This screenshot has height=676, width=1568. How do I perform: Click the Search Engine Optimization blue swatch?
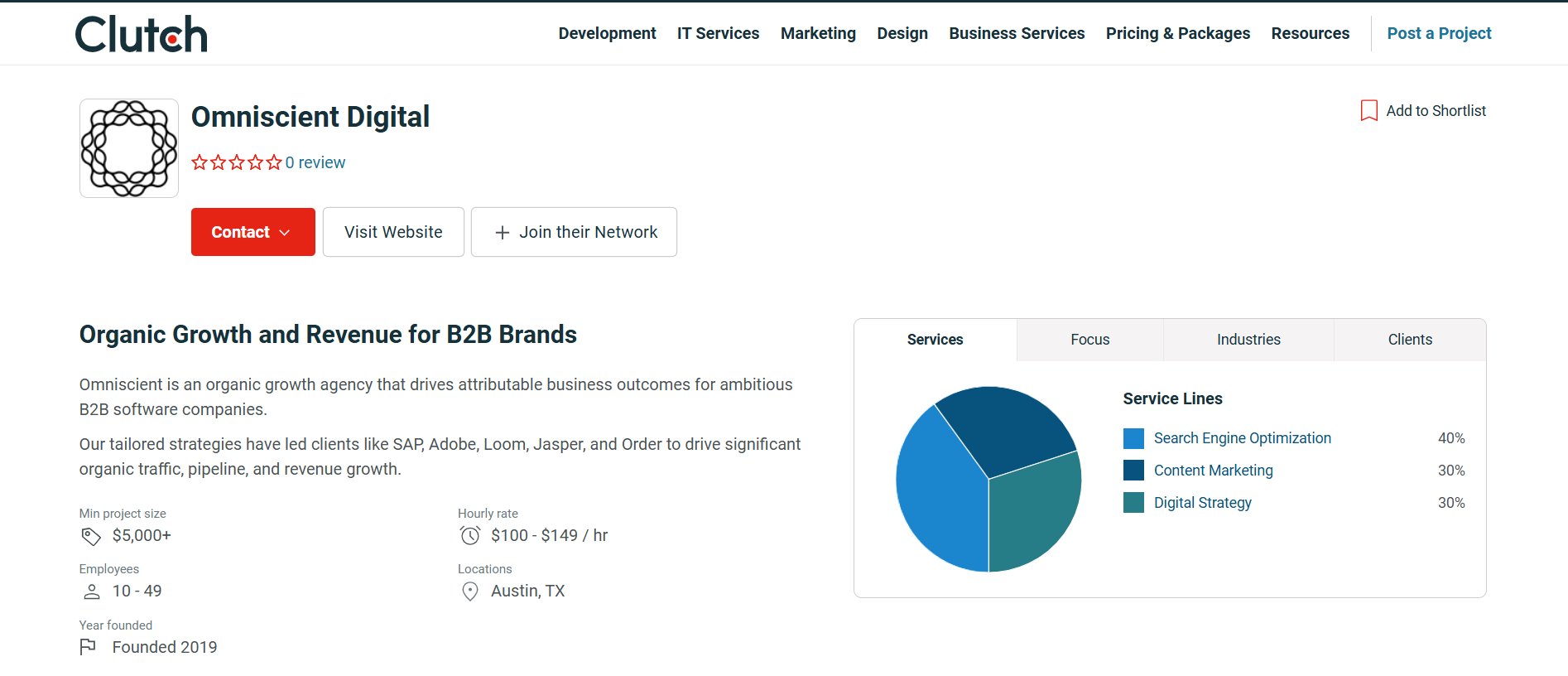(x=1133, y=438)
